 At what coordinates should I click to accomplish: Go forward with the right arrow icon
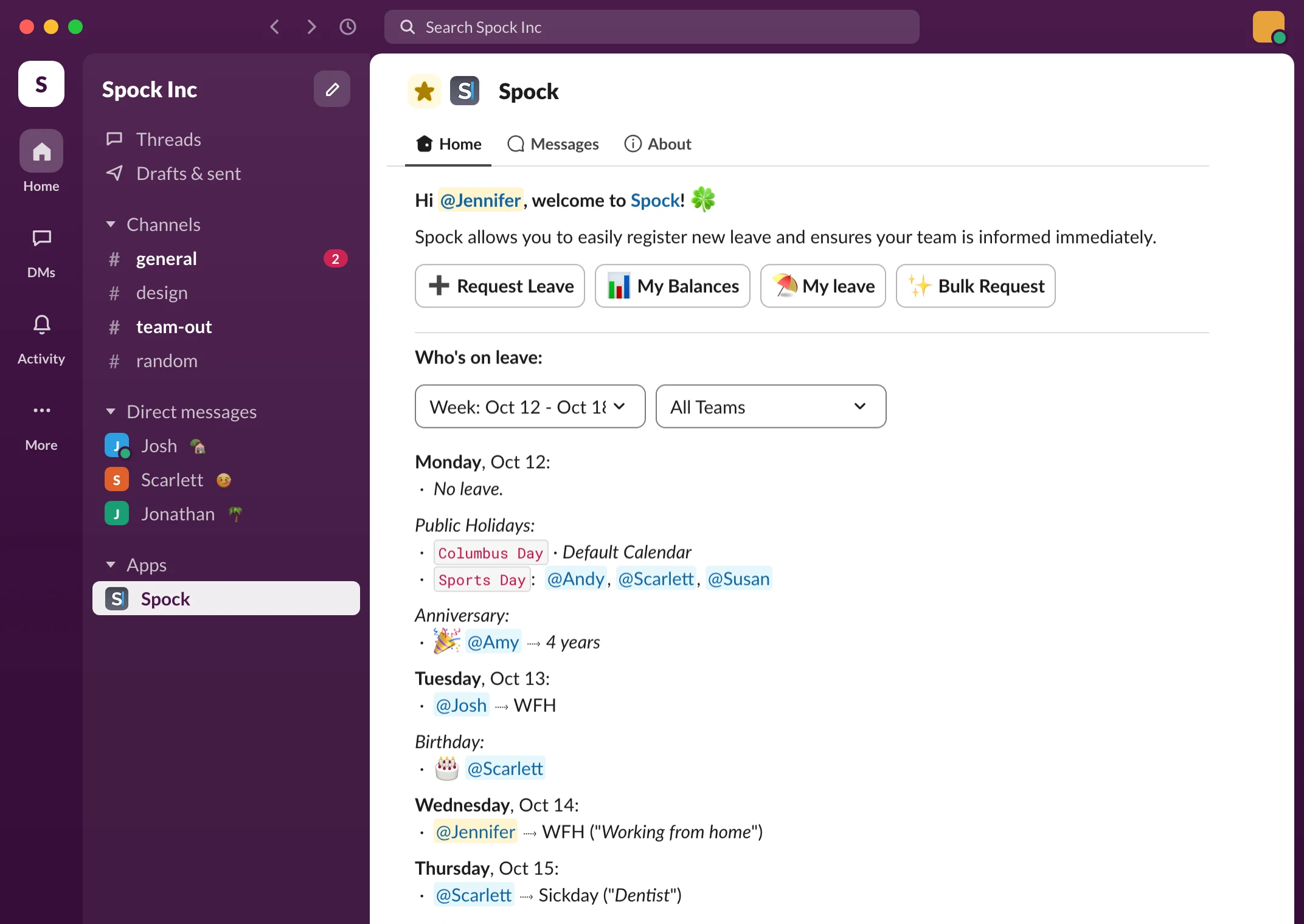(311, 27)
